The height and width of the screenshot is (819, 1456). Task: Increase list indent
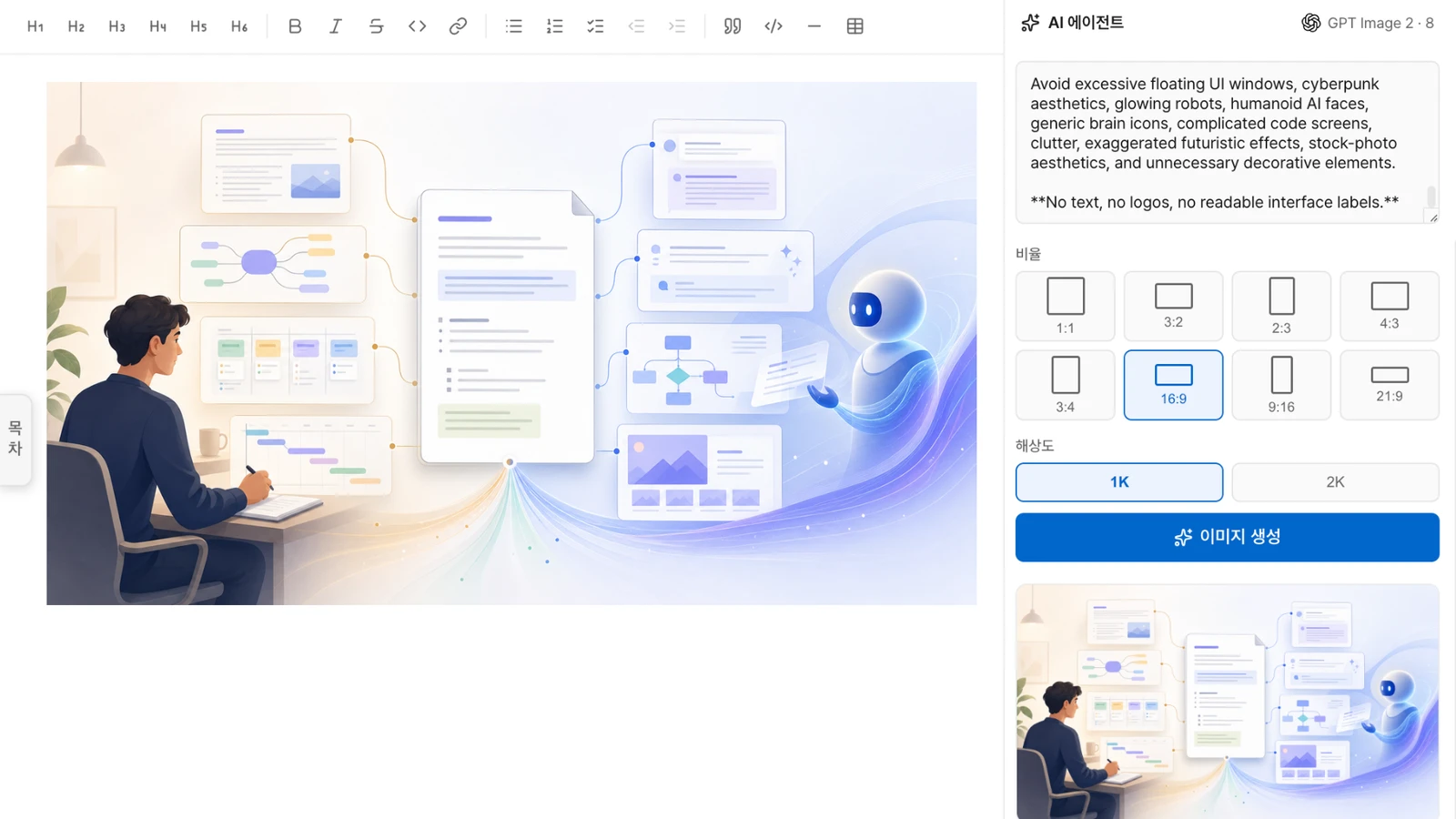click(x=677, y=26)
